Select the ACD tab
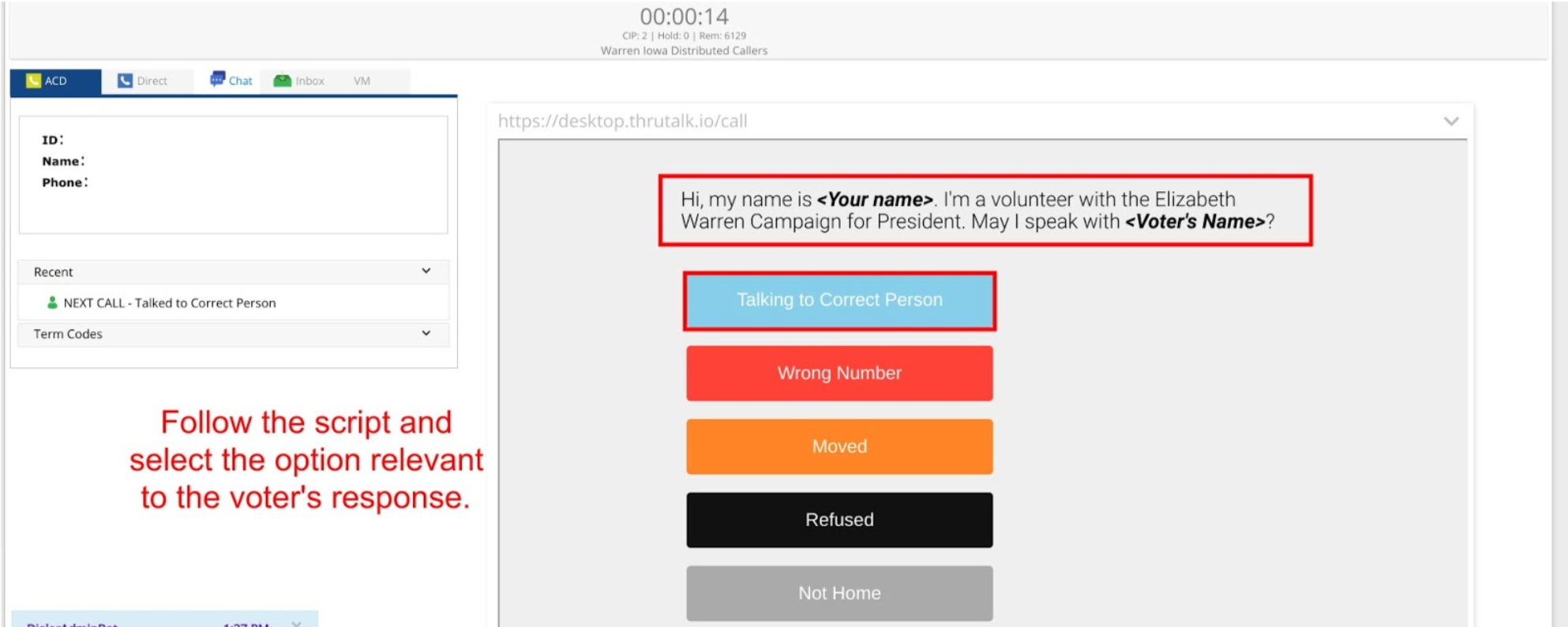This screenshot has height=627, width=1568. point(55,81)
